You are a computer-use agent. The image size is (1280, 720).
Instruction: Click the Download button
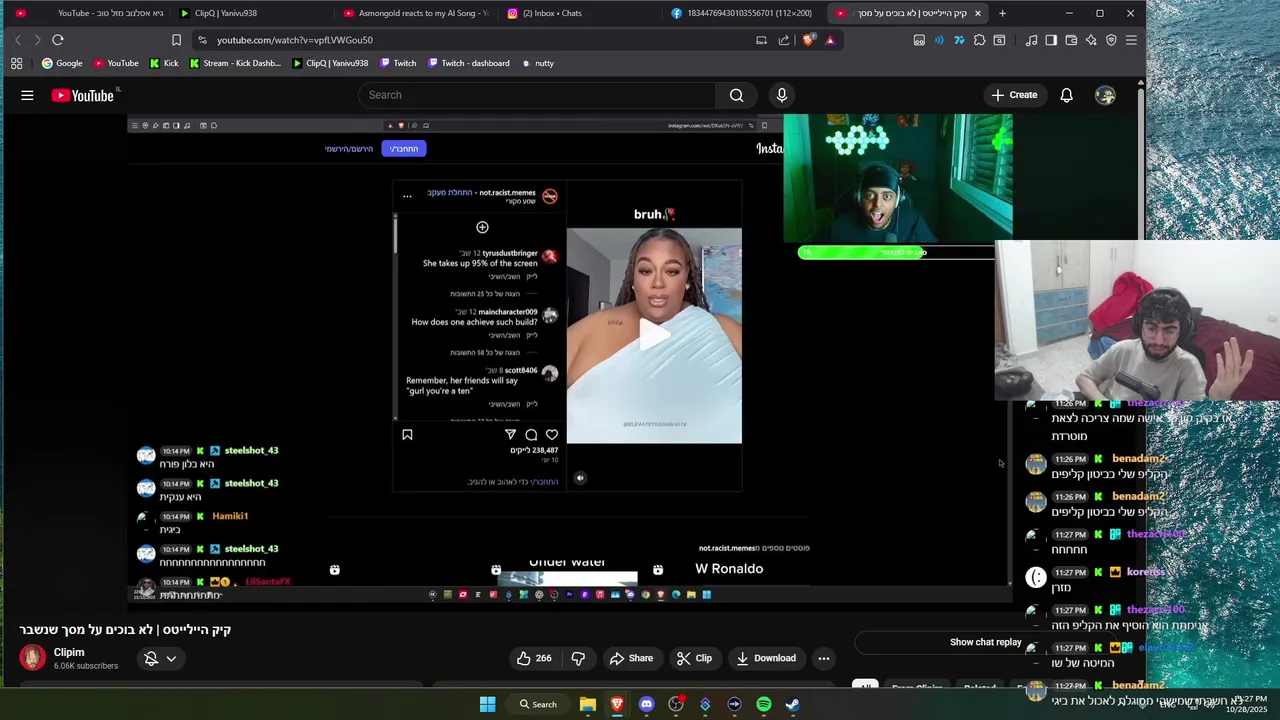[766, 658]
